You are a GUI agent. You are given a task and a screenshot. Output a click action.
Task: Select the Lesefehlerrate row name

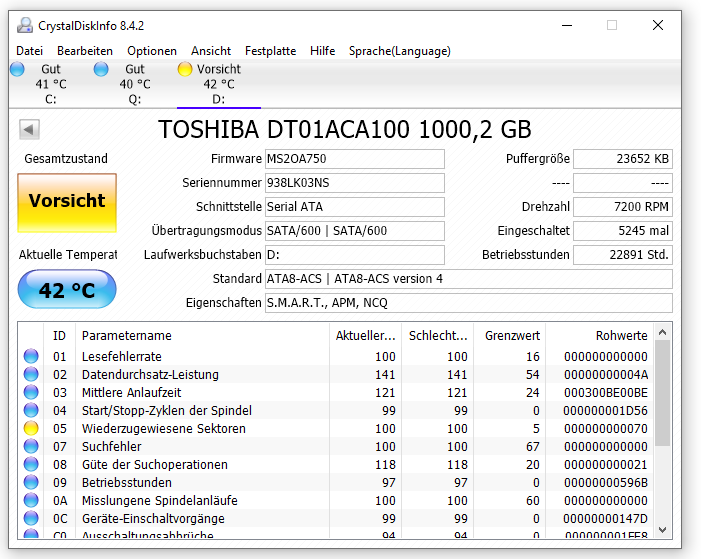tap(122, 356)
